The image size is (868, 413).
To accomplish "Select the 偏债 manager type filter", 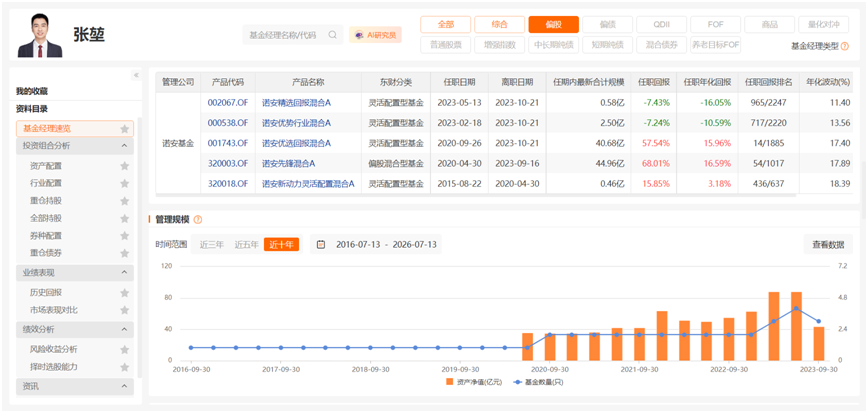I will [607, 24].
